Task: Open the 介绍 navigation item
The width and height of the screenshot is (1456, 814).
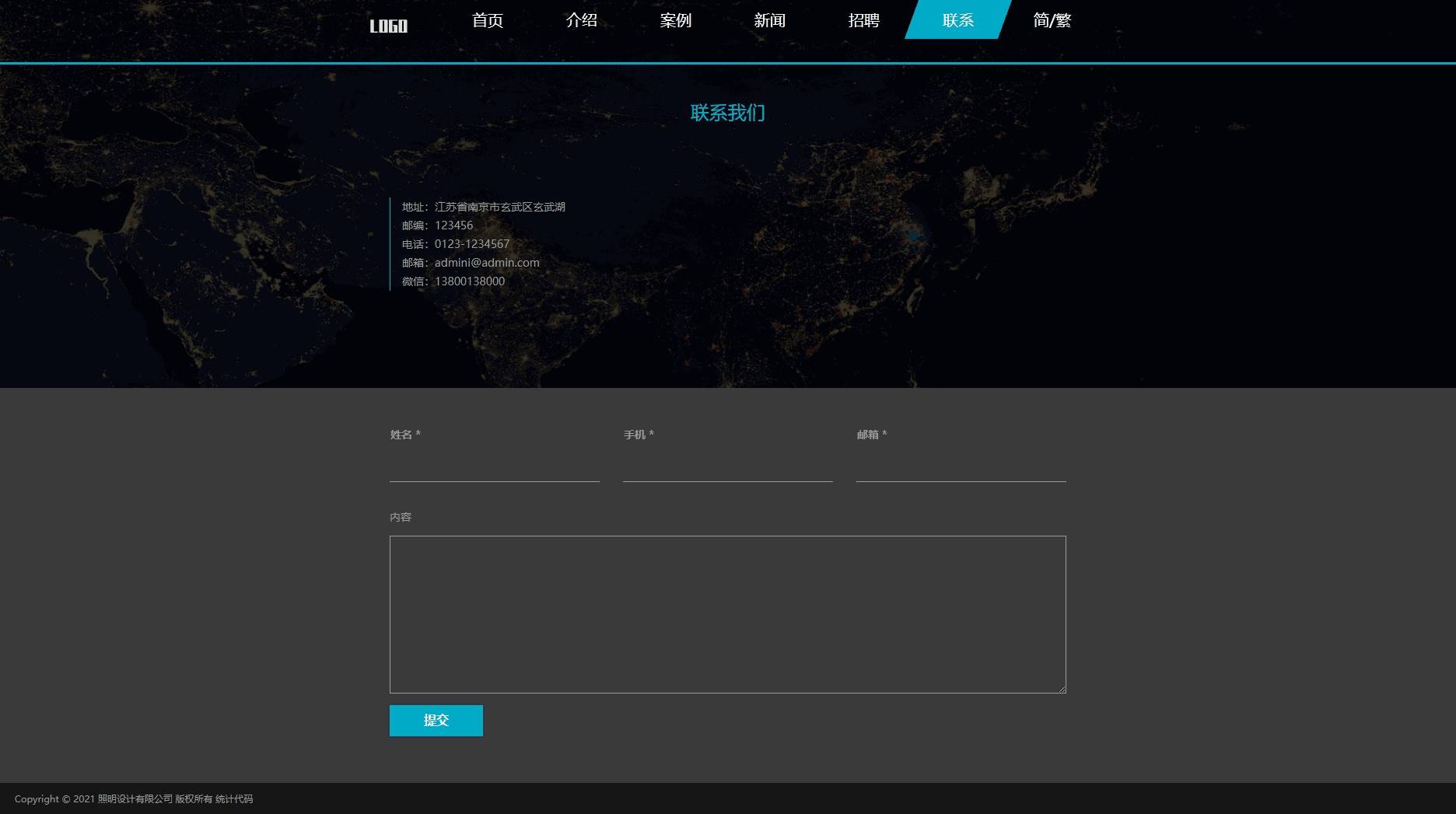Action: pos(582,20)
